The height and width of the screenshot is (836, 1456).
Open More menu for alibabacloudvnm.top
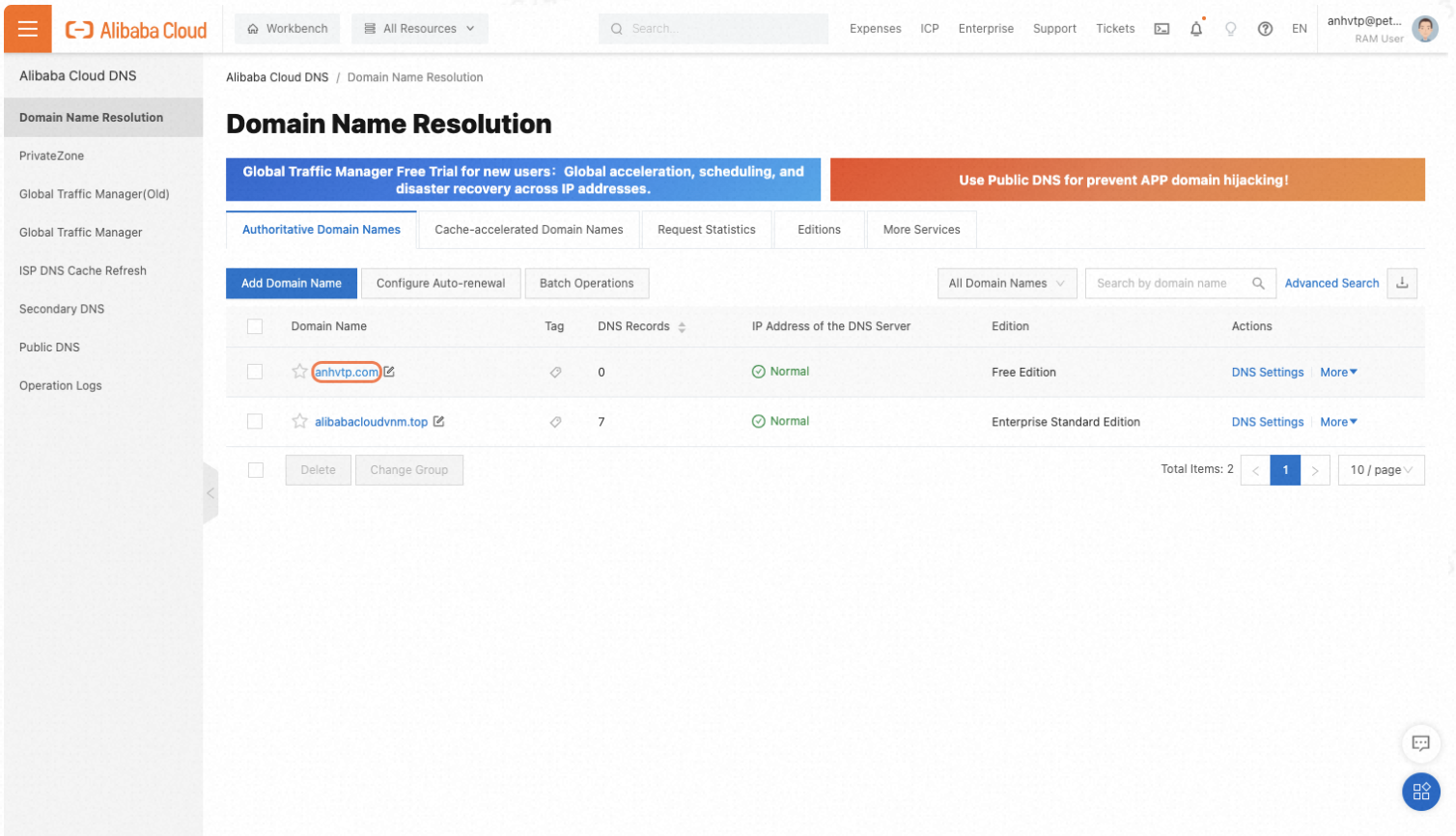[x=1338, y=422]
